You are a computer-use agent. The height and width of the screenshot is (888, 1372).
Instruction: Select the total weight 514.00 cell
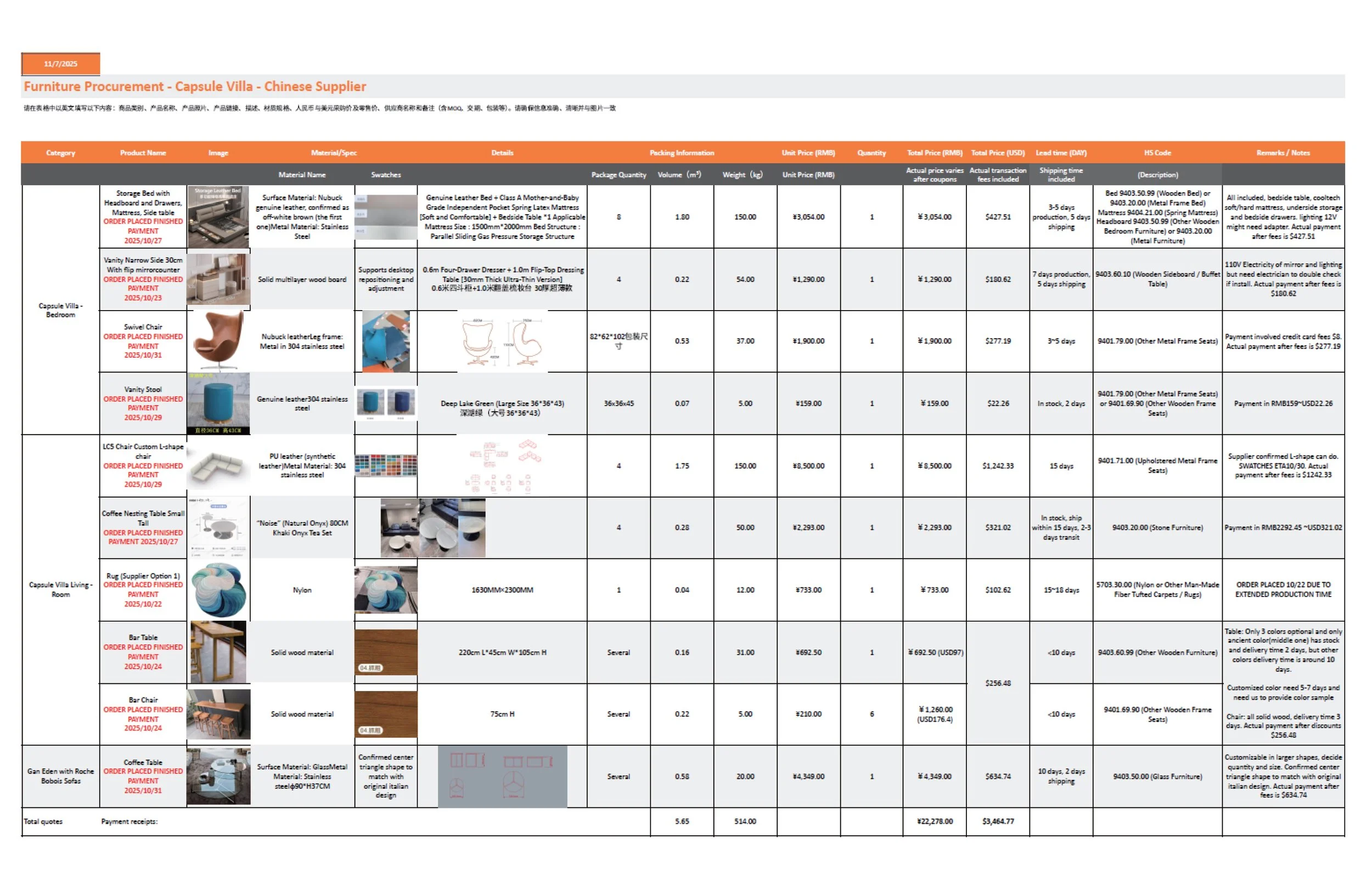pyautogui.click(x=745, y=821)
